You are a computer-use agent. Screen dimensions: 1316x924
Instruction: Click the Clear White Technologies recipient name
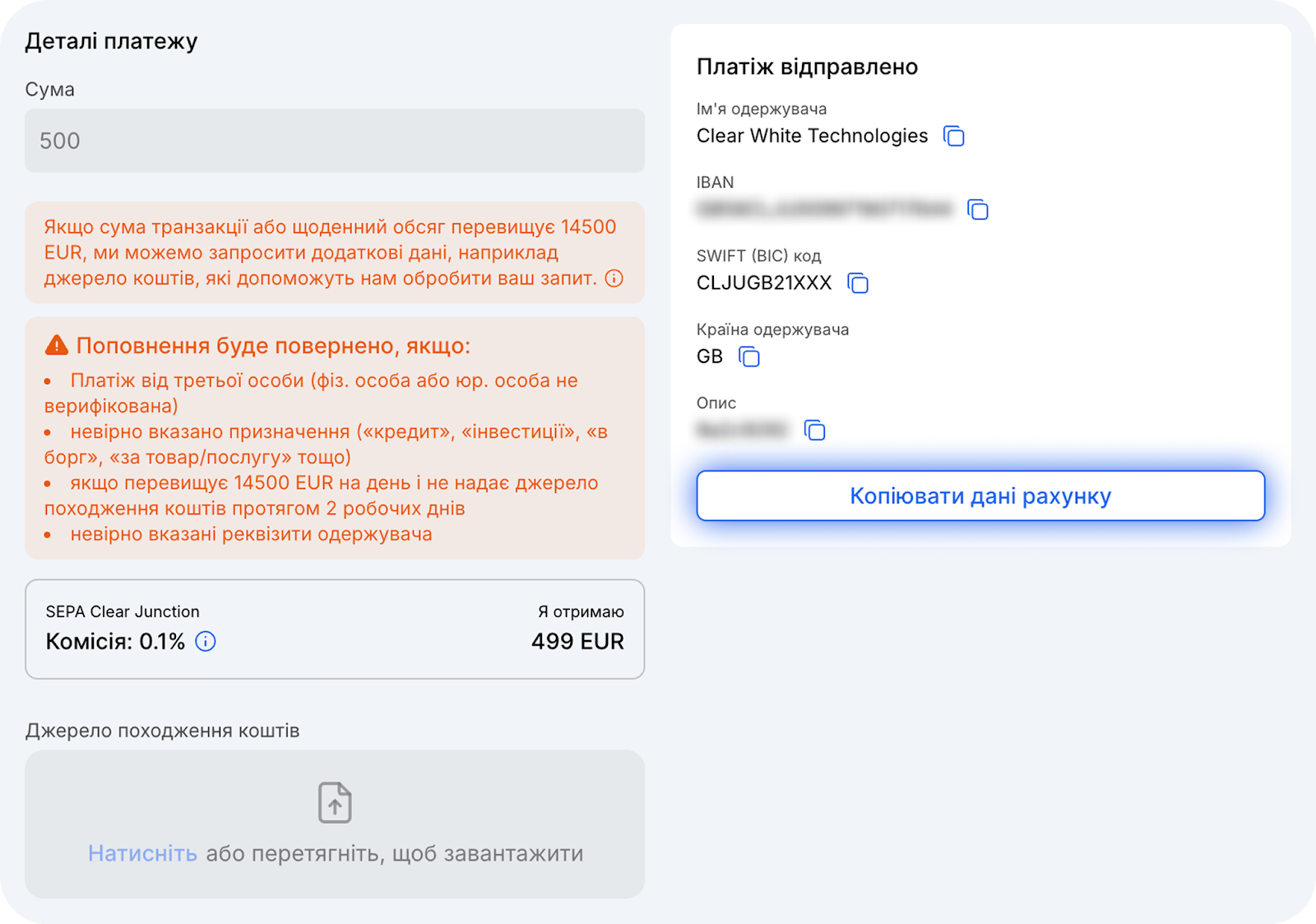click(812, 136)
